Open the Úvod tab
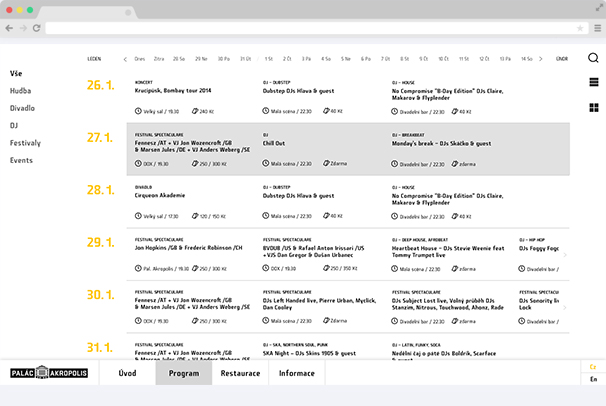Image resolution: width=606 pixels, height=406 pixels. click(128, 373)
